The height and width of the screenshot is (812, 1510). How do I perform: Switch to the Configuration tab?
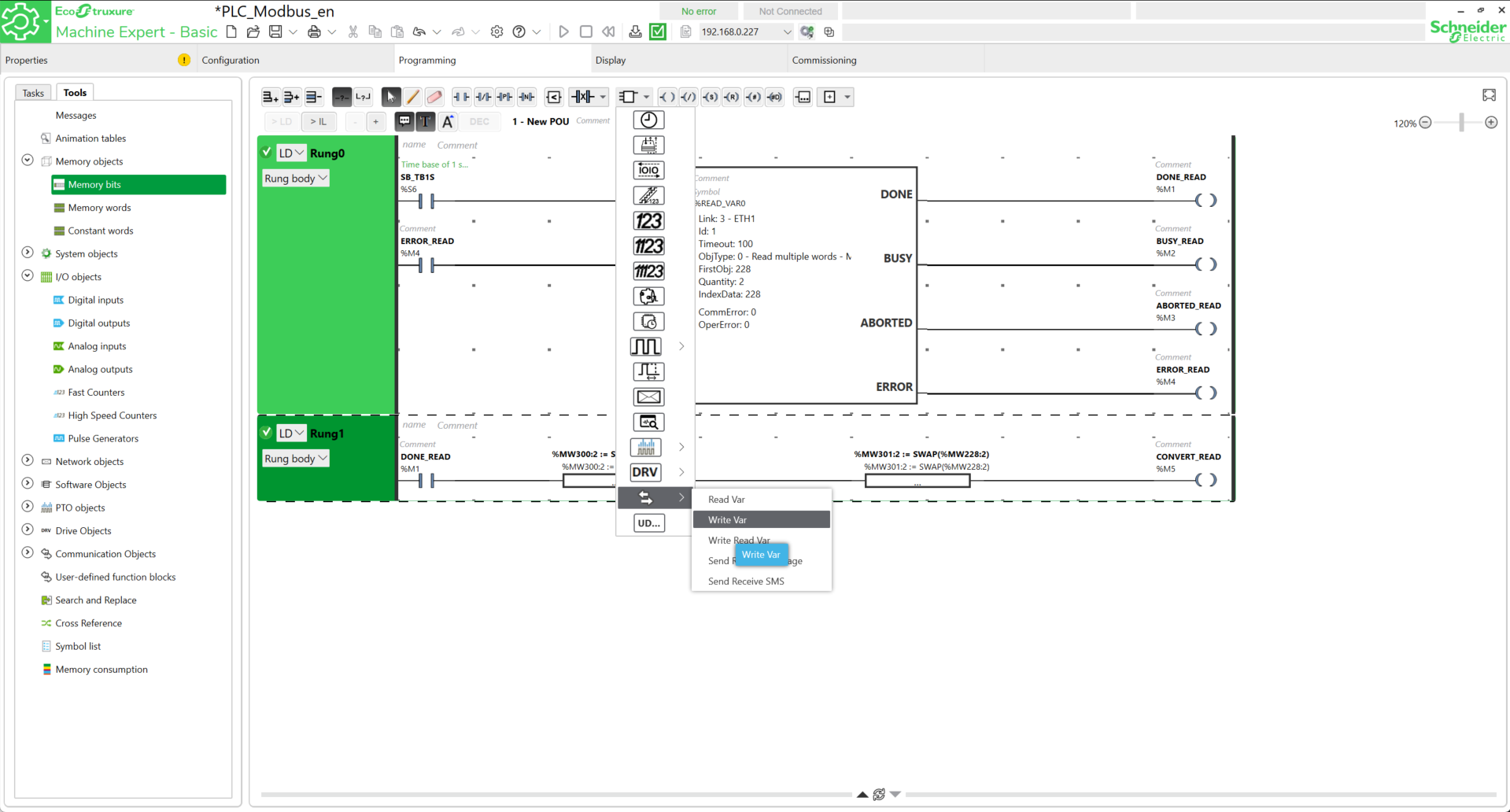(231, 61)
